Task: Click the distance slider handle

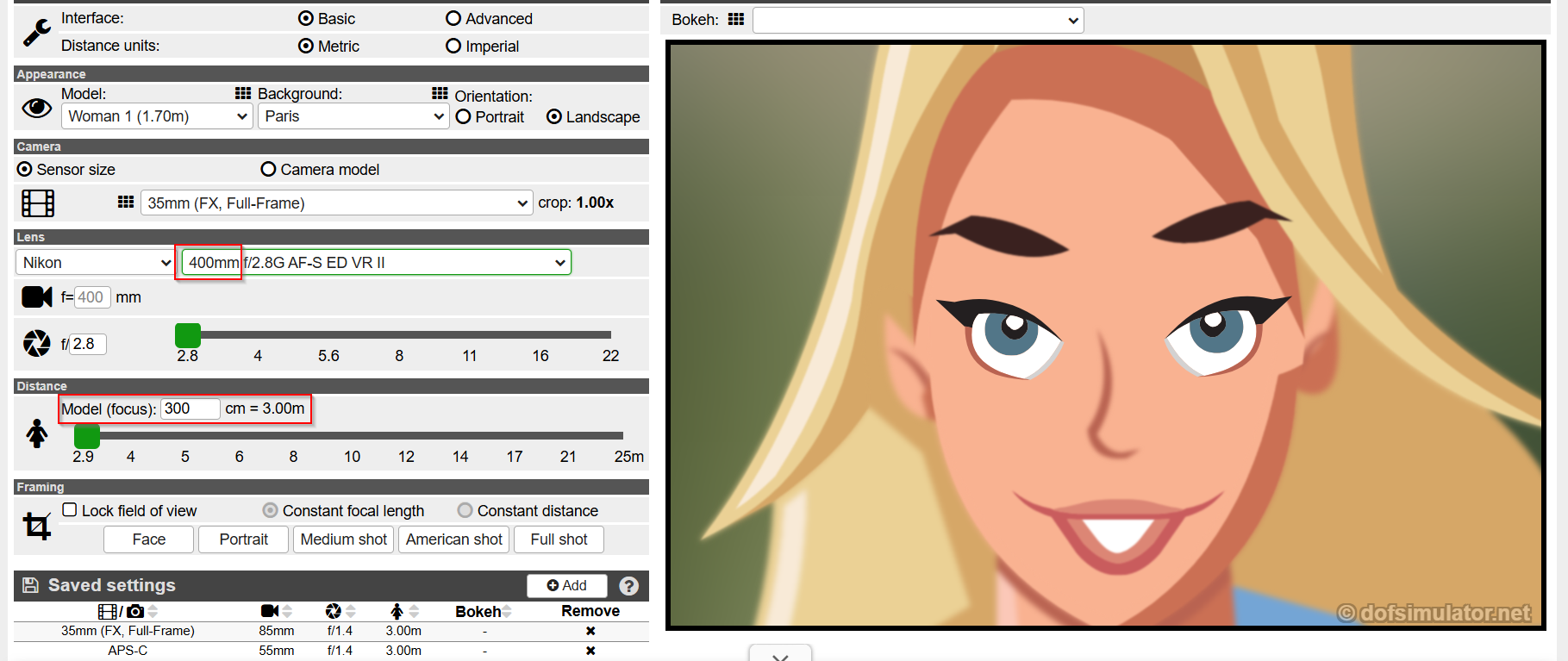Action: [87, 436]
